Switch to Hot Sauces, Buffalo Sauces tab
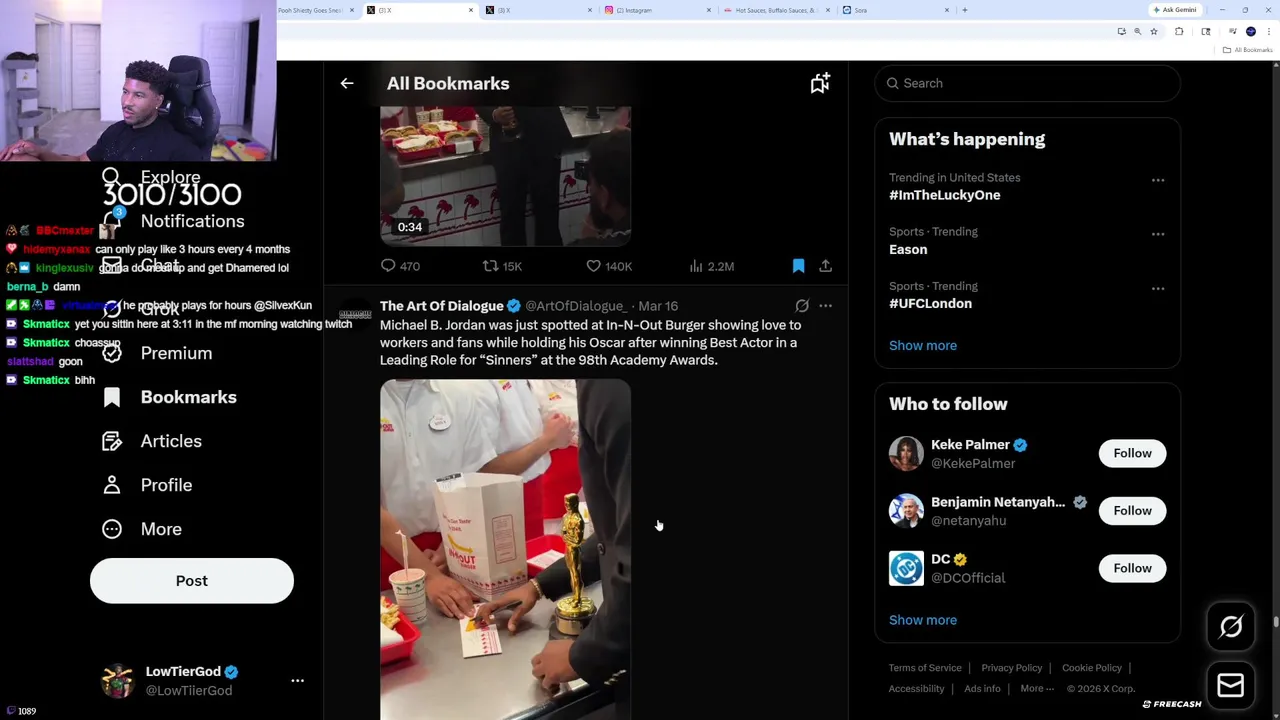The image size is (1280, 720). tap(775, 10)
